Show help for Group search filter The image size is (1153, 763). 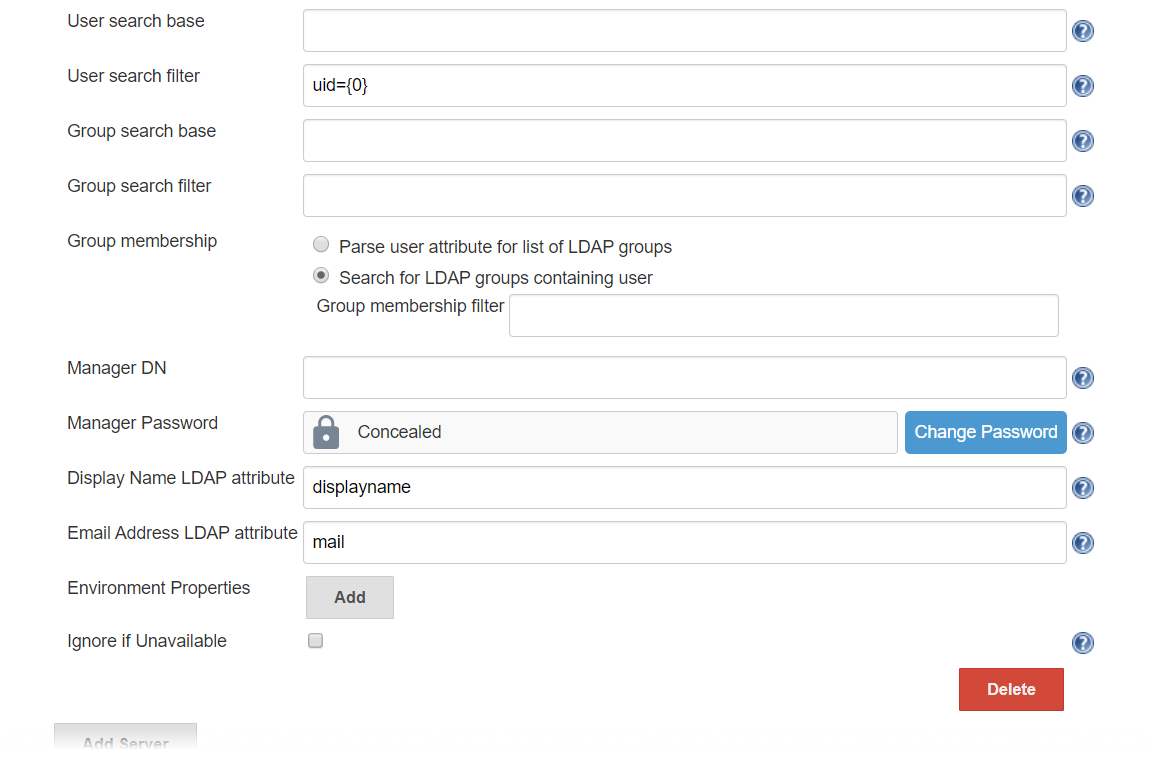point(1082,196)
